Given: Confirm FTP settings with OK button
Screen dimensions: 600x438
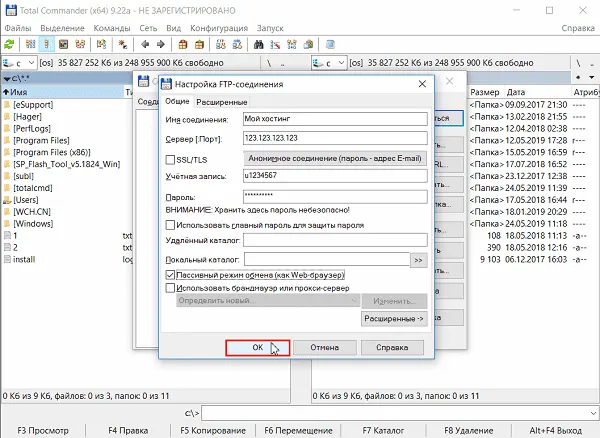Looking at the screenshot, I should pos(258,347).
